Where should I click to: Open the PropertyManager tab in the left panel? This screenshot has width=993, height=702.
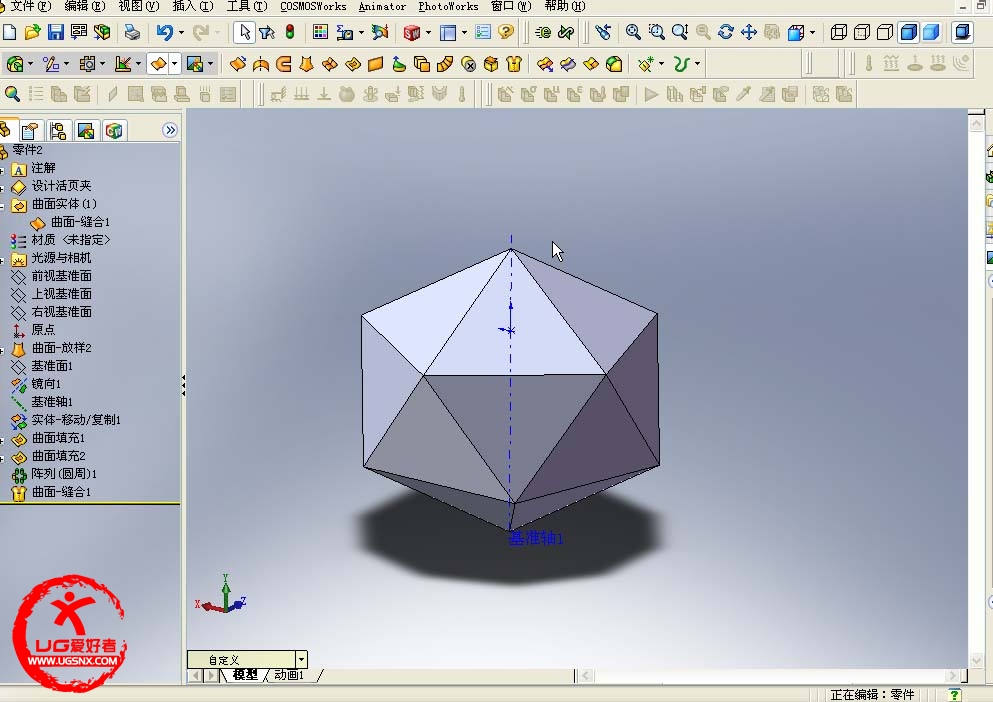[x=30, y=131]
